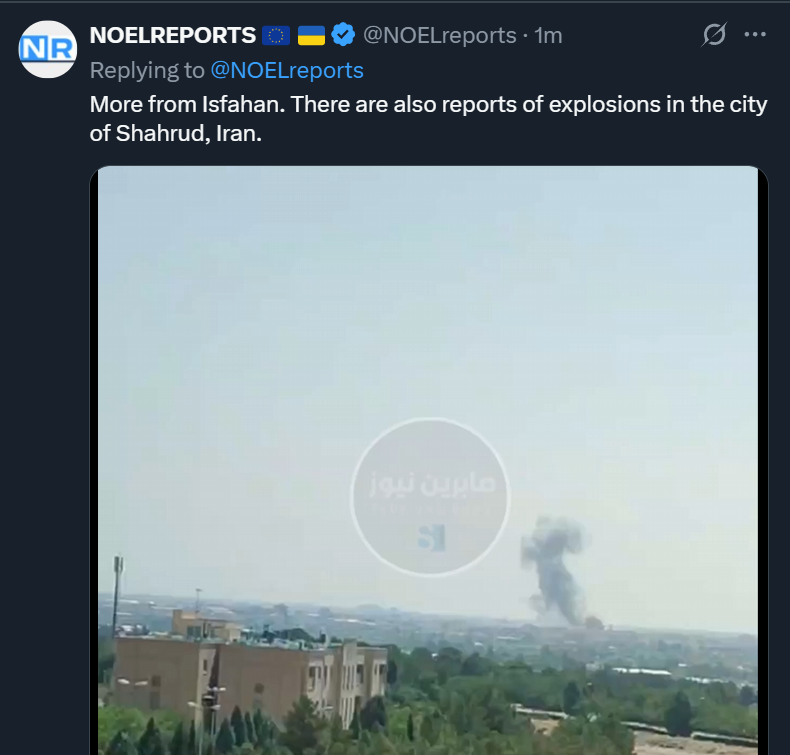Open the three-dot more options menu

click(x=755, y=34)
